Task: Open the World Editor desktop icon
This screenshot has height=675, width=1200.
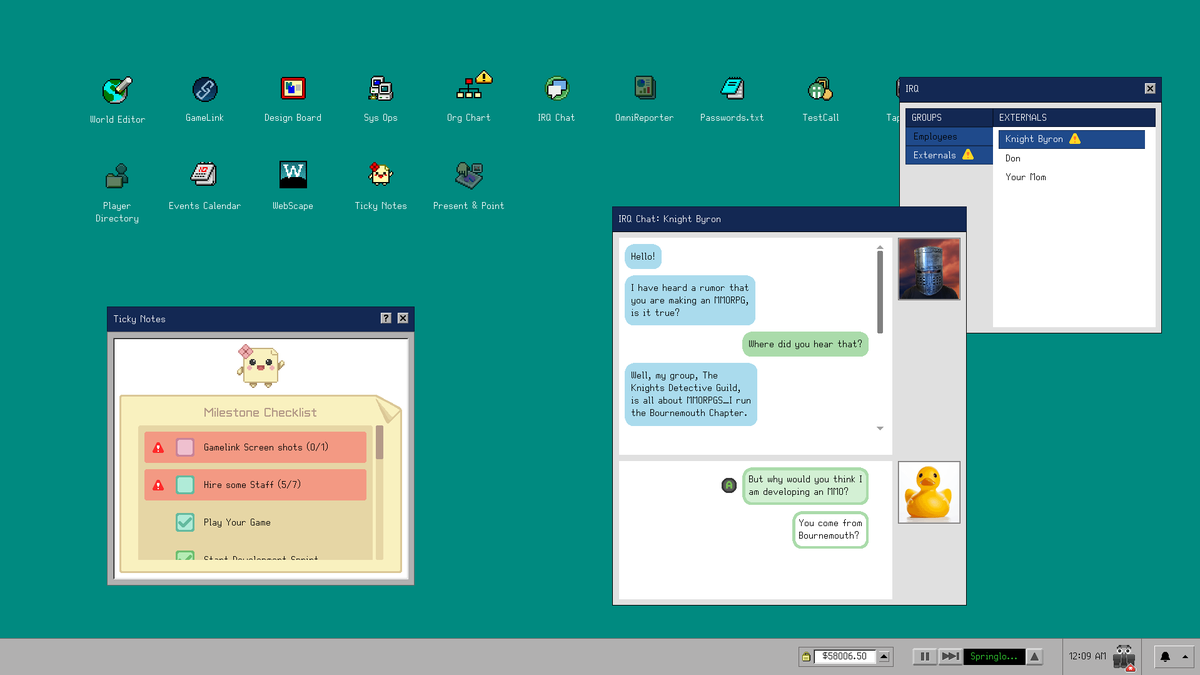Action: coord(117,90)
